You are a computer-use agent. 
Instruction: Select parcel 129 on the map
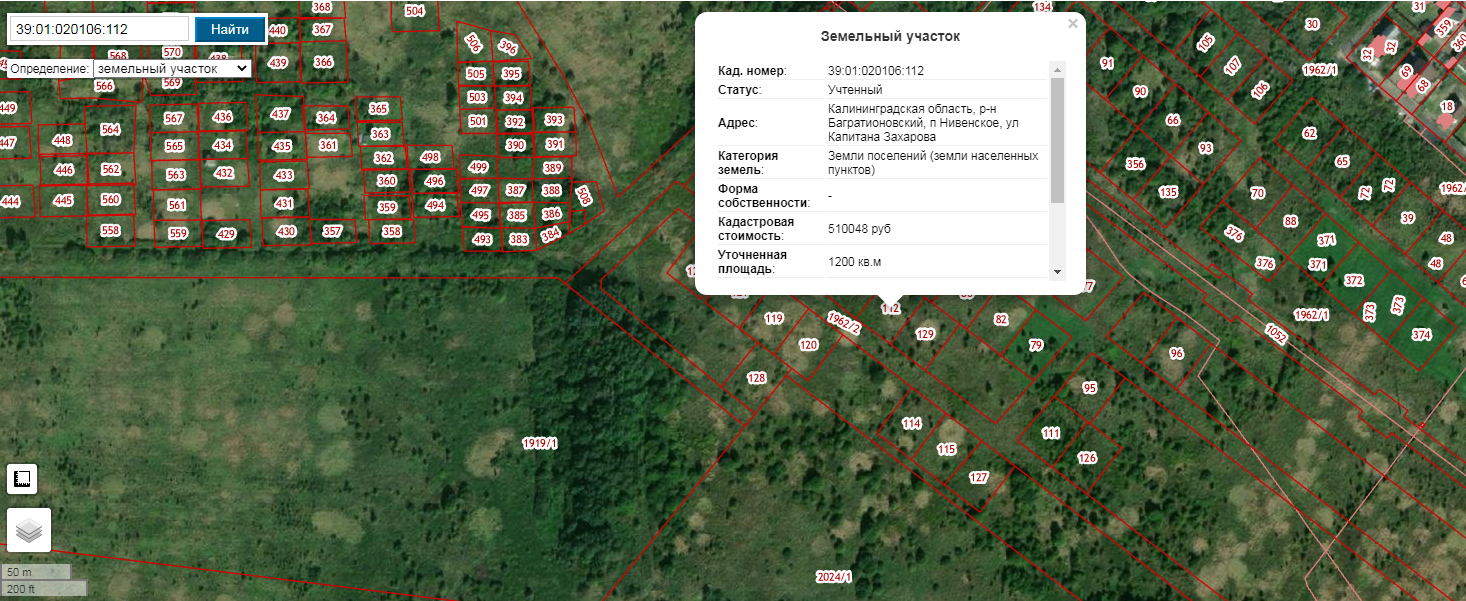coord(925,334)
